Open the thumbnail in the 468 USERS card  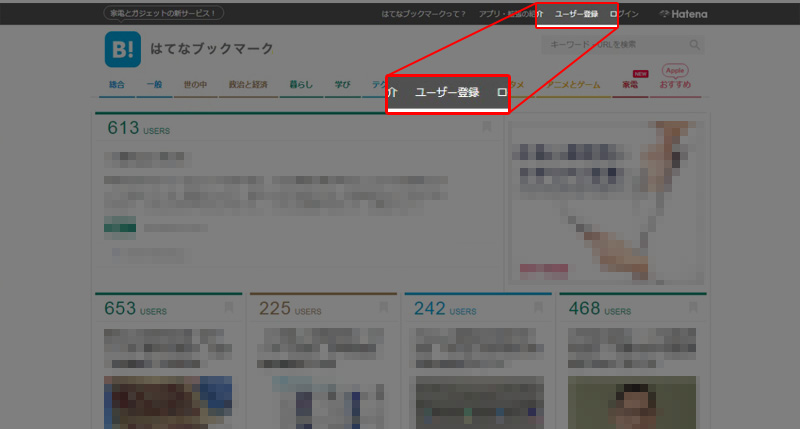click(632, 402)
